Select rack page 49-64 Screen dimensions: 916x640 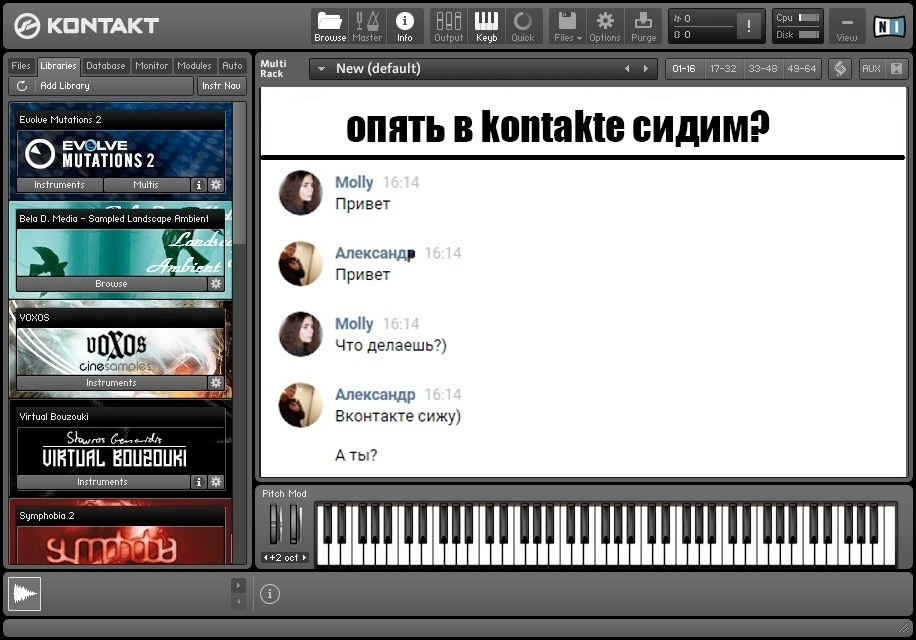[x=802, y=69]
